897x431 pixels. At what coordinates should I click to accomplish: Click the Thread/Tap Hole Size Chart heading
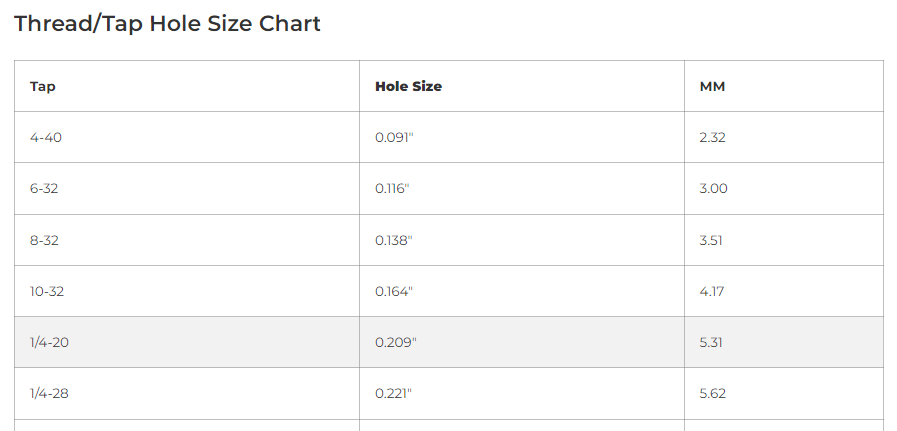(167, 24)
